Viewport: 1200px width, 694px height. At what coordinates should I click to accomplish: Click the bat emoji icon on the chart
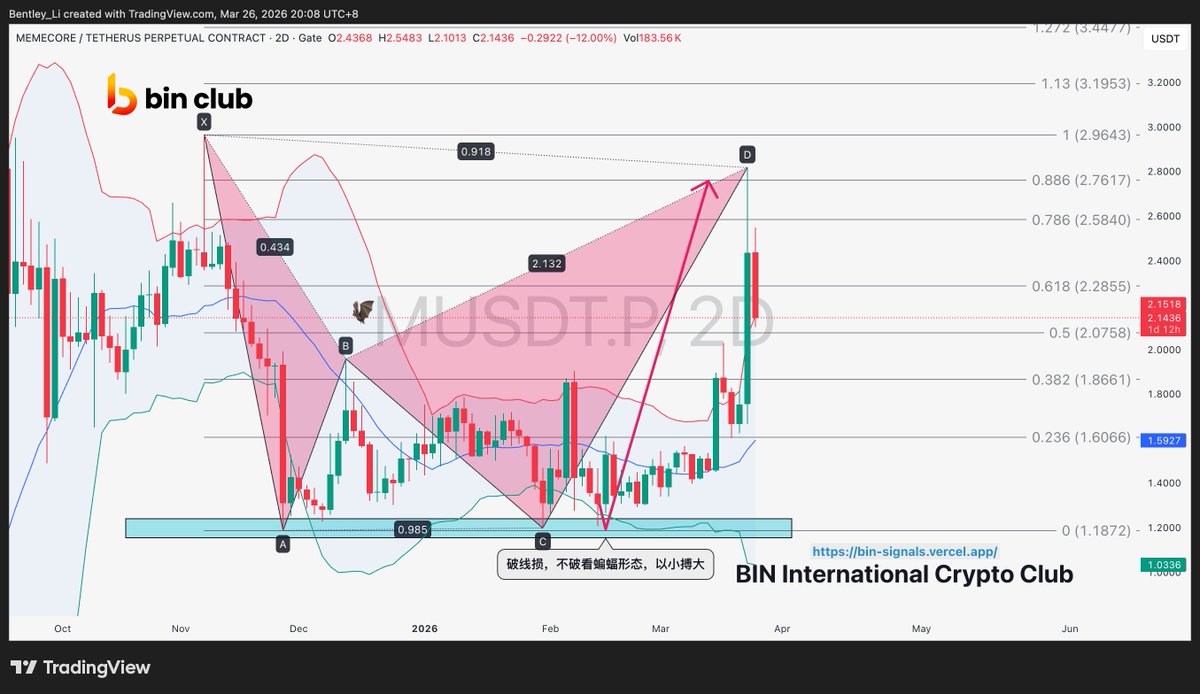click(x=362, y=313)
